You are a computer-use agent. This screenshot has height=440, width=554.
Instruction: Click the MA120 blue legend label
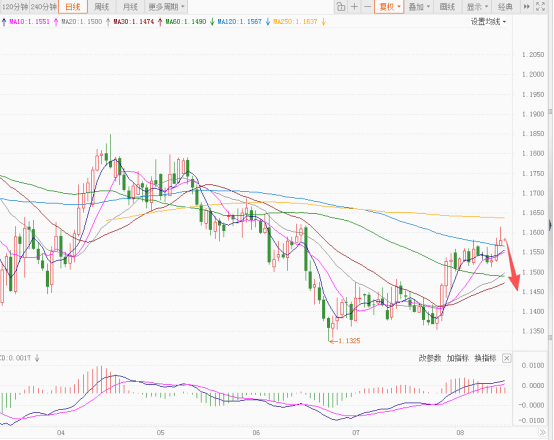(x=240, y=22)
